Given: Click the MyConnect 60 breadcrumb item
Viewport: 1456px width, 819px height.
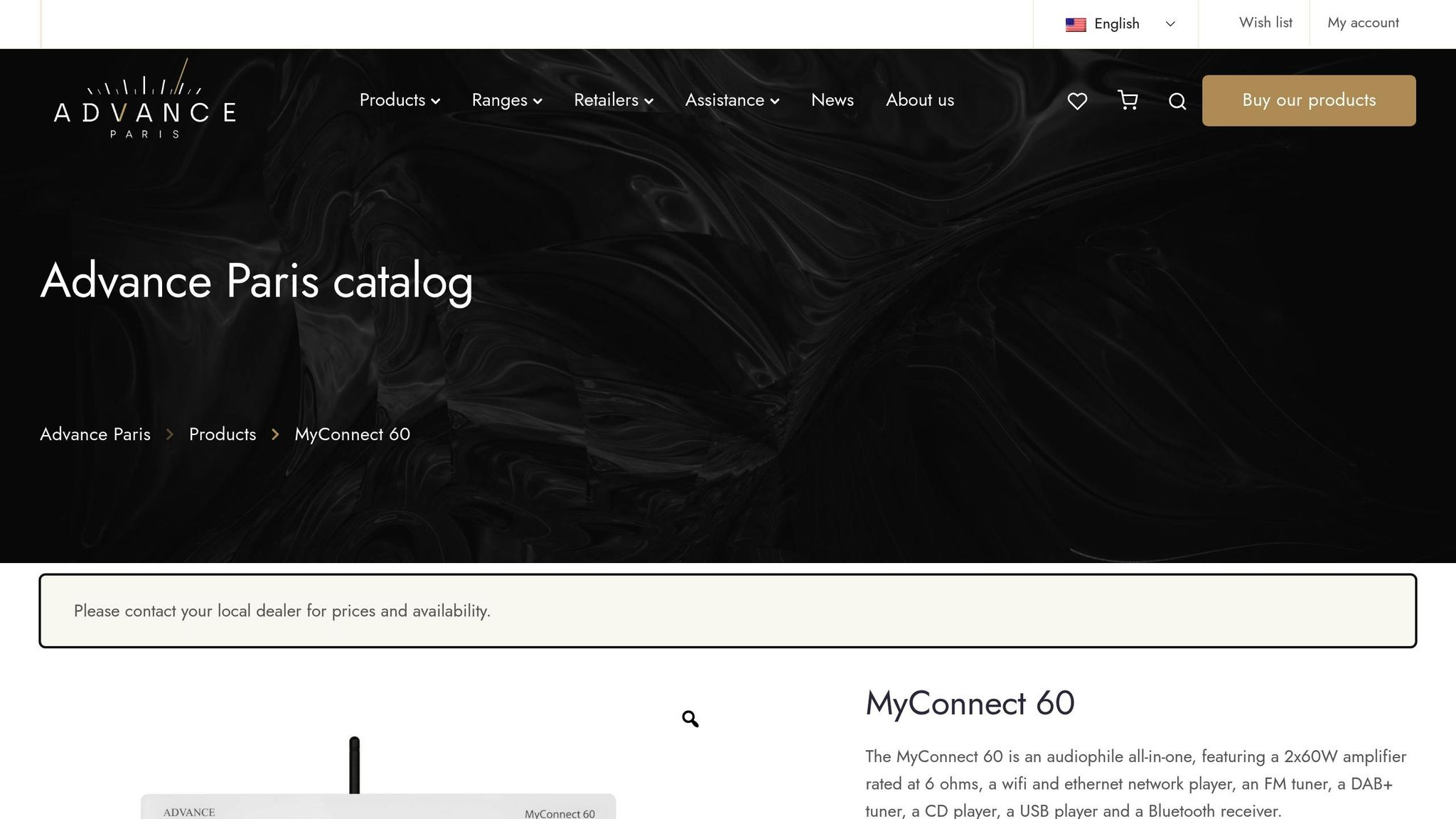Looking at the screenshot, I should [352, 434].
